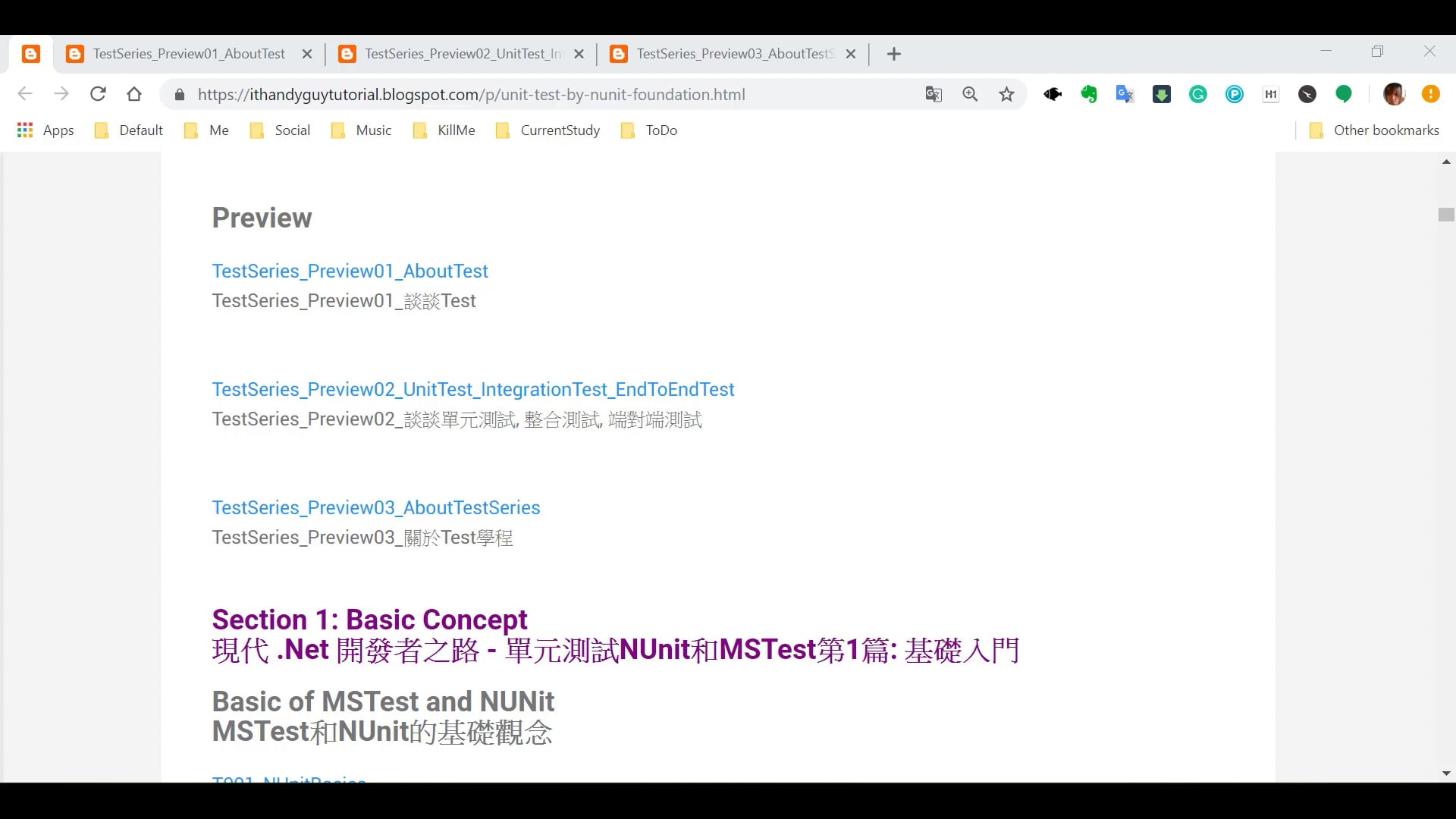
Task: Click the Google Translate page icon
Action: (934, 94)
